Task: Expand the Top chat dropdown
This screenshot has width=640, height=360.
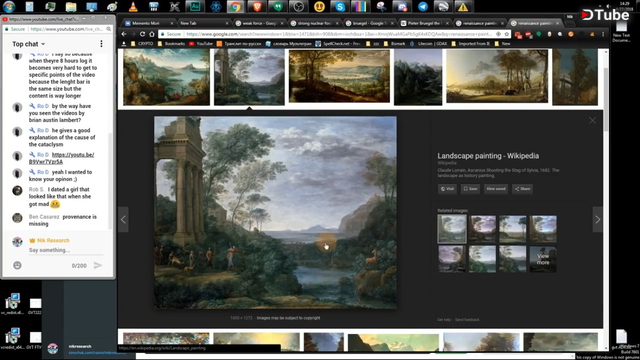Action: (29, 44)
